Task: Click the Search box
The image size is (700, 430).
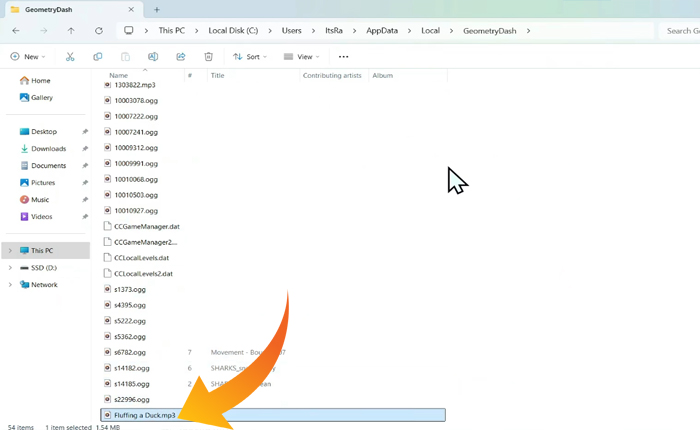Action: tap(680, 31)
